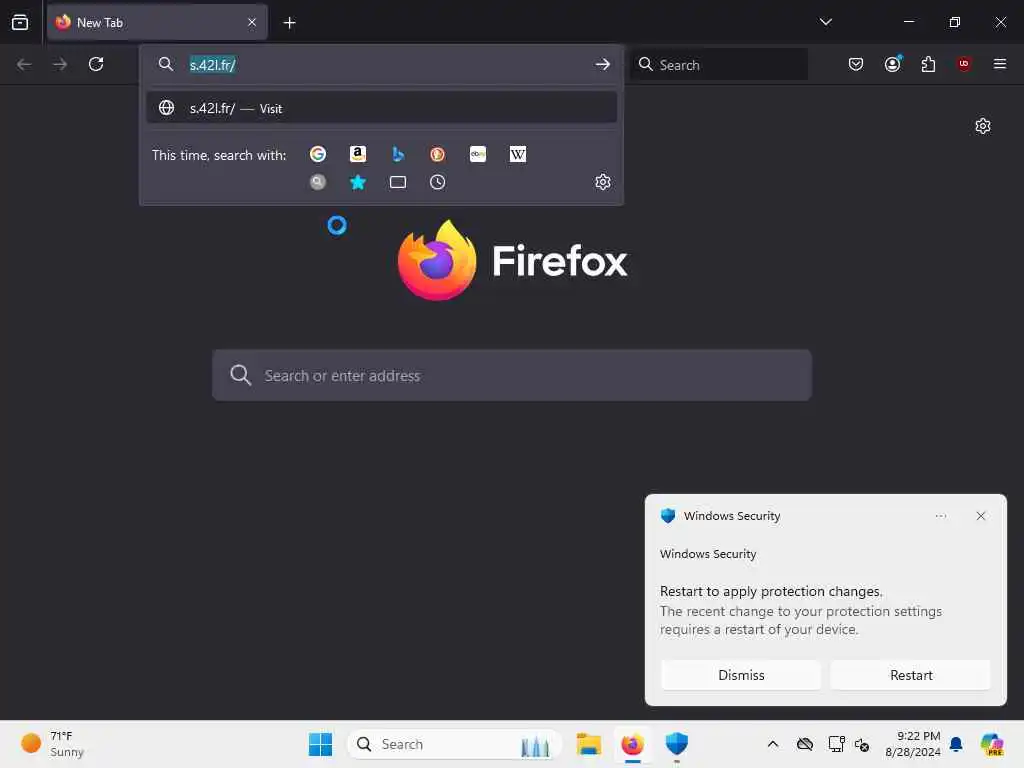1024x768 pixels.
Task: Open clock showing 9:22 PM 8/28/2024
Action: click(x=912, y=744)
